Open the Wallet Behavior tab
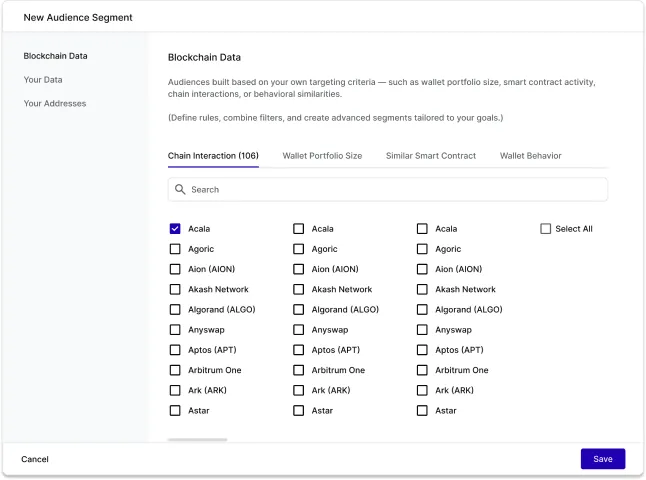This screenshot has height=480, width=646. click(531, 156)
